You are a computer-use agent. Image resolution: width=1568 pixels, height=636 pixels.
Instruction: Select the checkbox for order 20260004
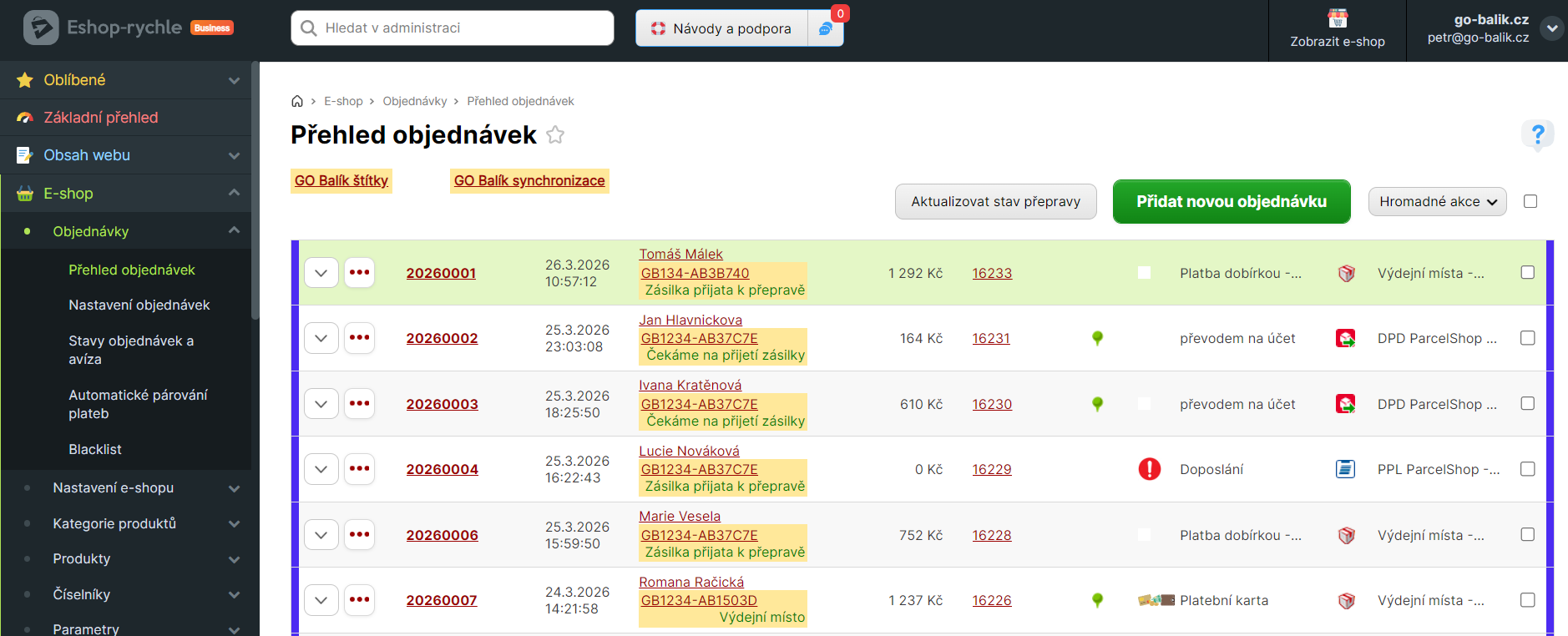coord(1527,469)
